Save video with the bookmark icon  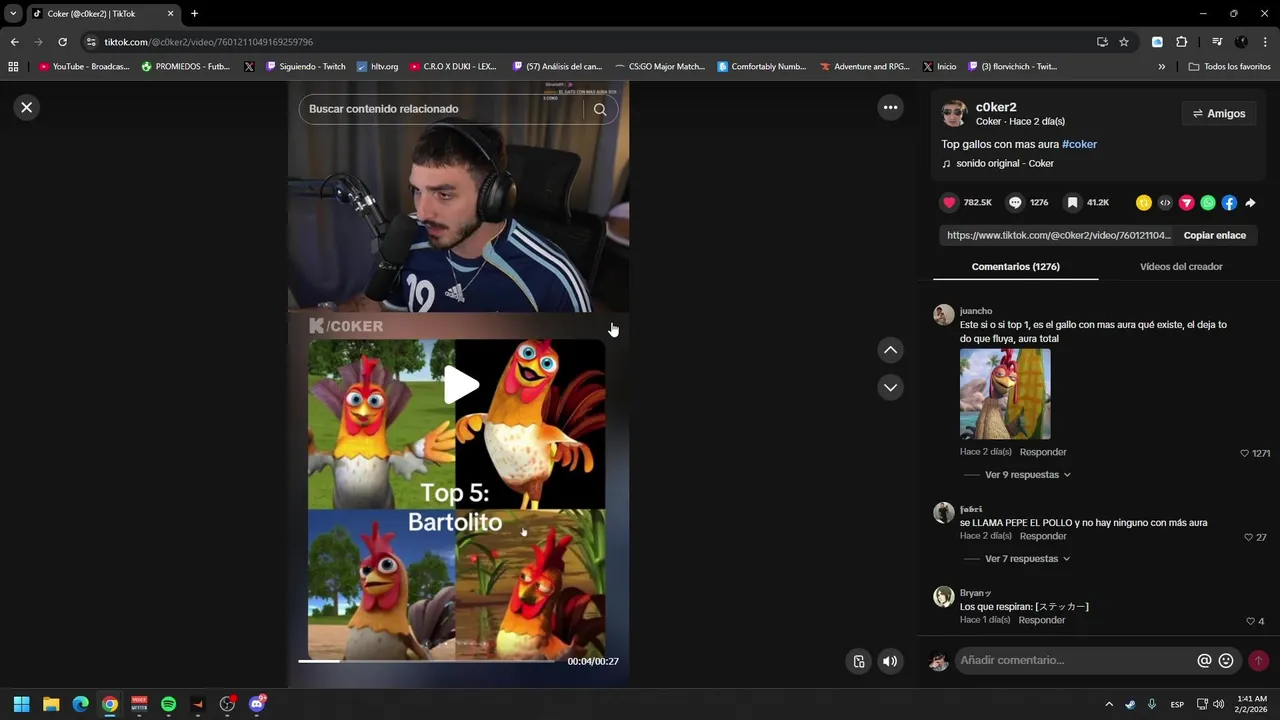1072,202
